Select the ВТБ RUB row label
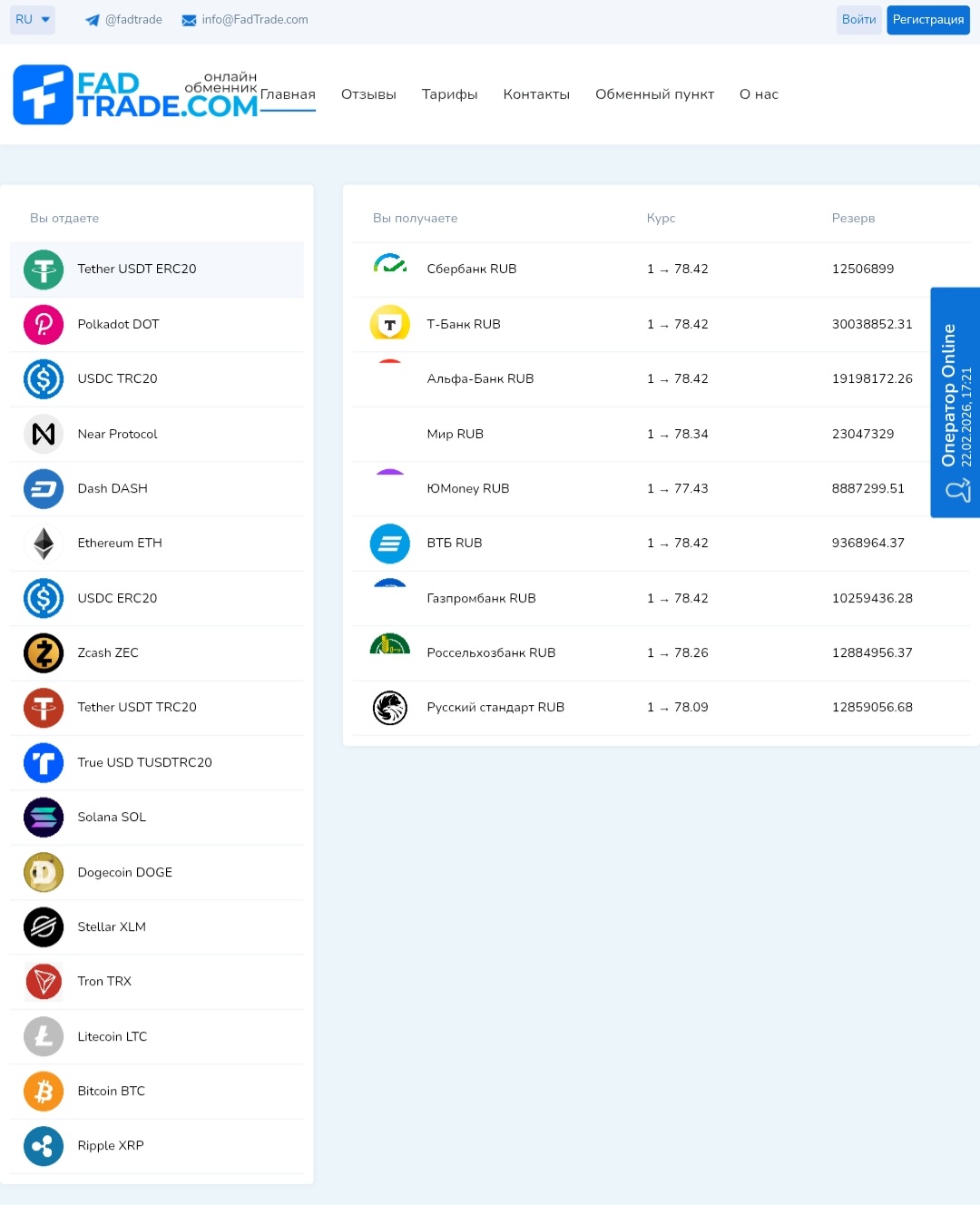The image size is (980, 1205). coord(455,544)
